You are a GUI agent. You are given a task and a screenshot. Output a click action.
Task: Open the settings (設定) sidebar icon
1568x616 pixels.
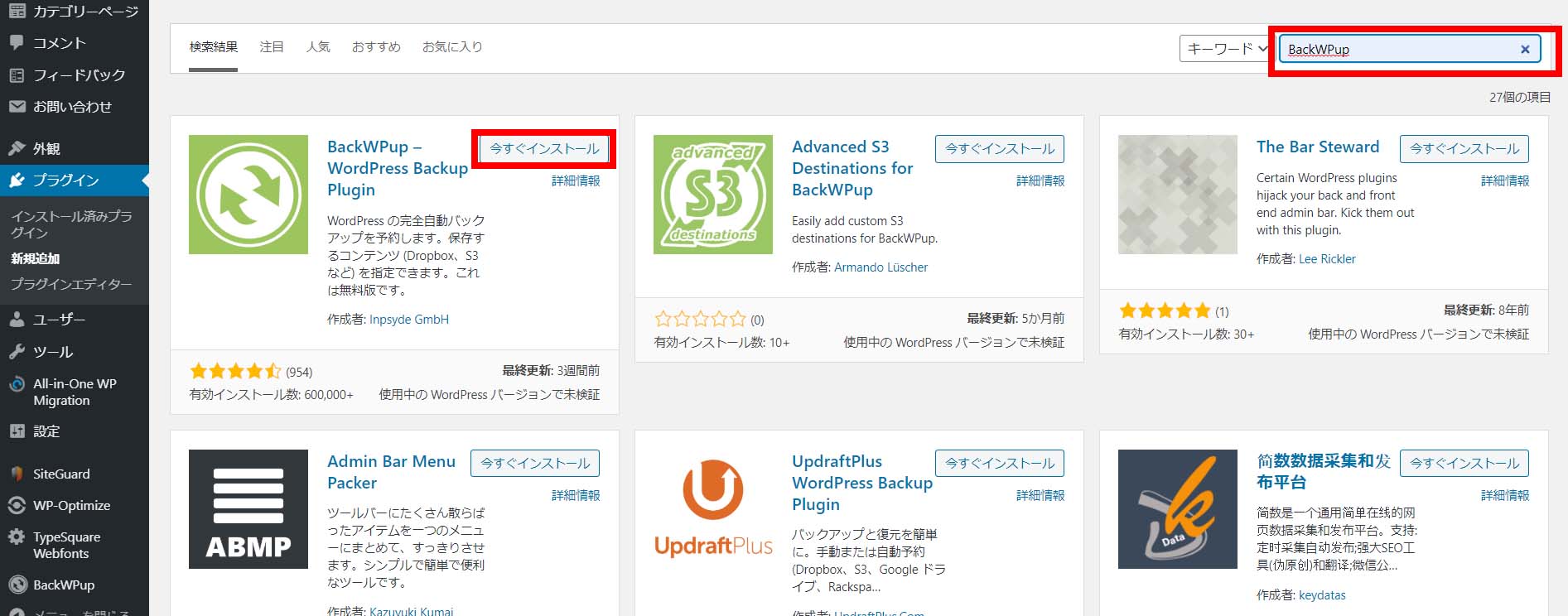pyautogui.click(x=17, y=431)
